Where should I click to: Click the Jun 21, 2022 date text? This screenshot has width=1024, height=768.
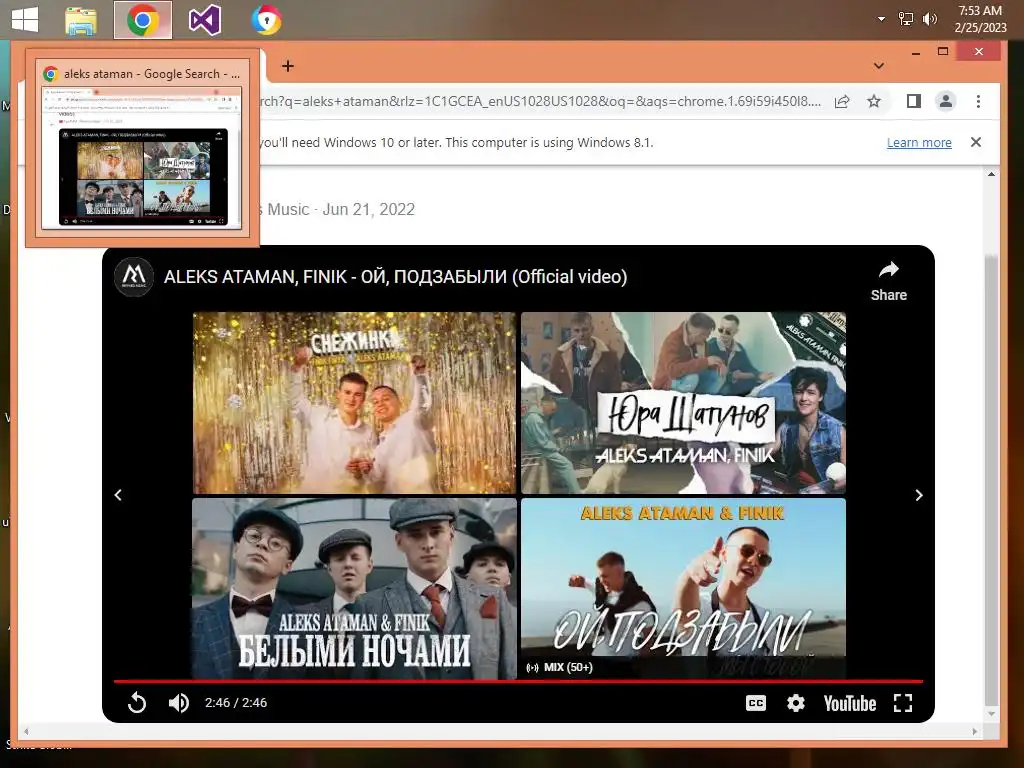(x=368, y=209)
